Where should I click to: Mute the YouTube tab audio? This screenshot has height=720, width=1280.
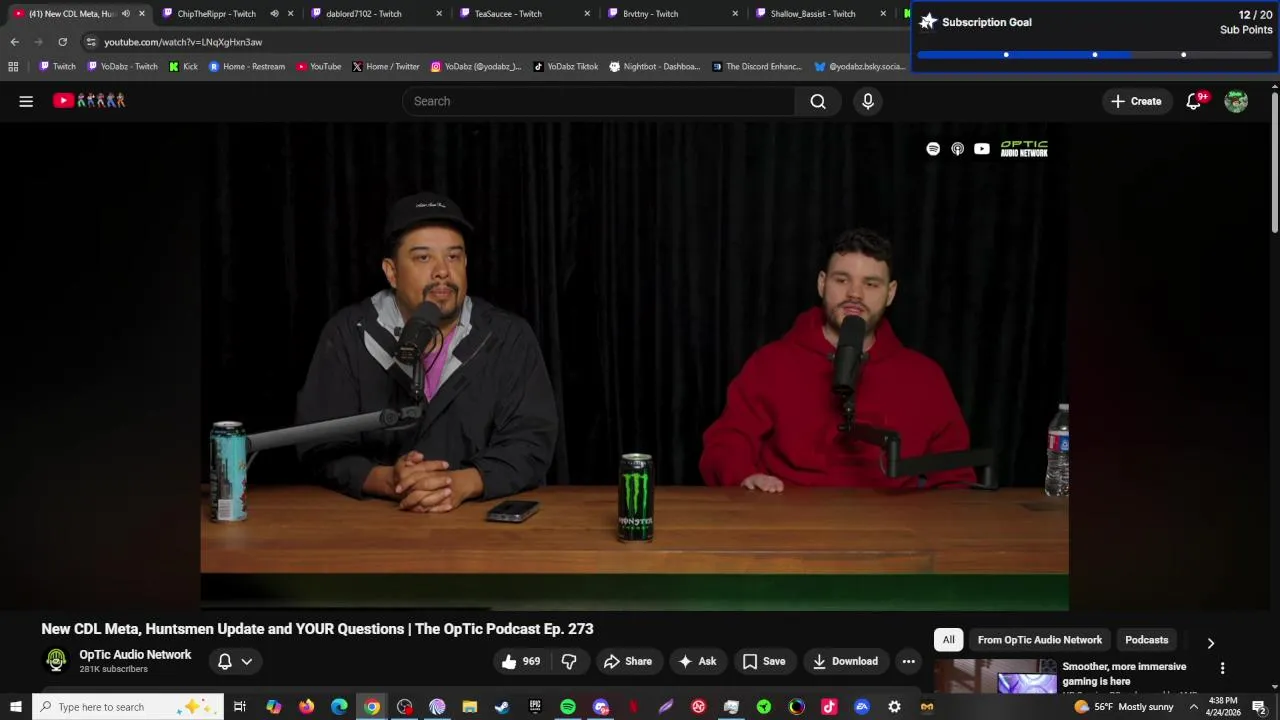[126, 14]
